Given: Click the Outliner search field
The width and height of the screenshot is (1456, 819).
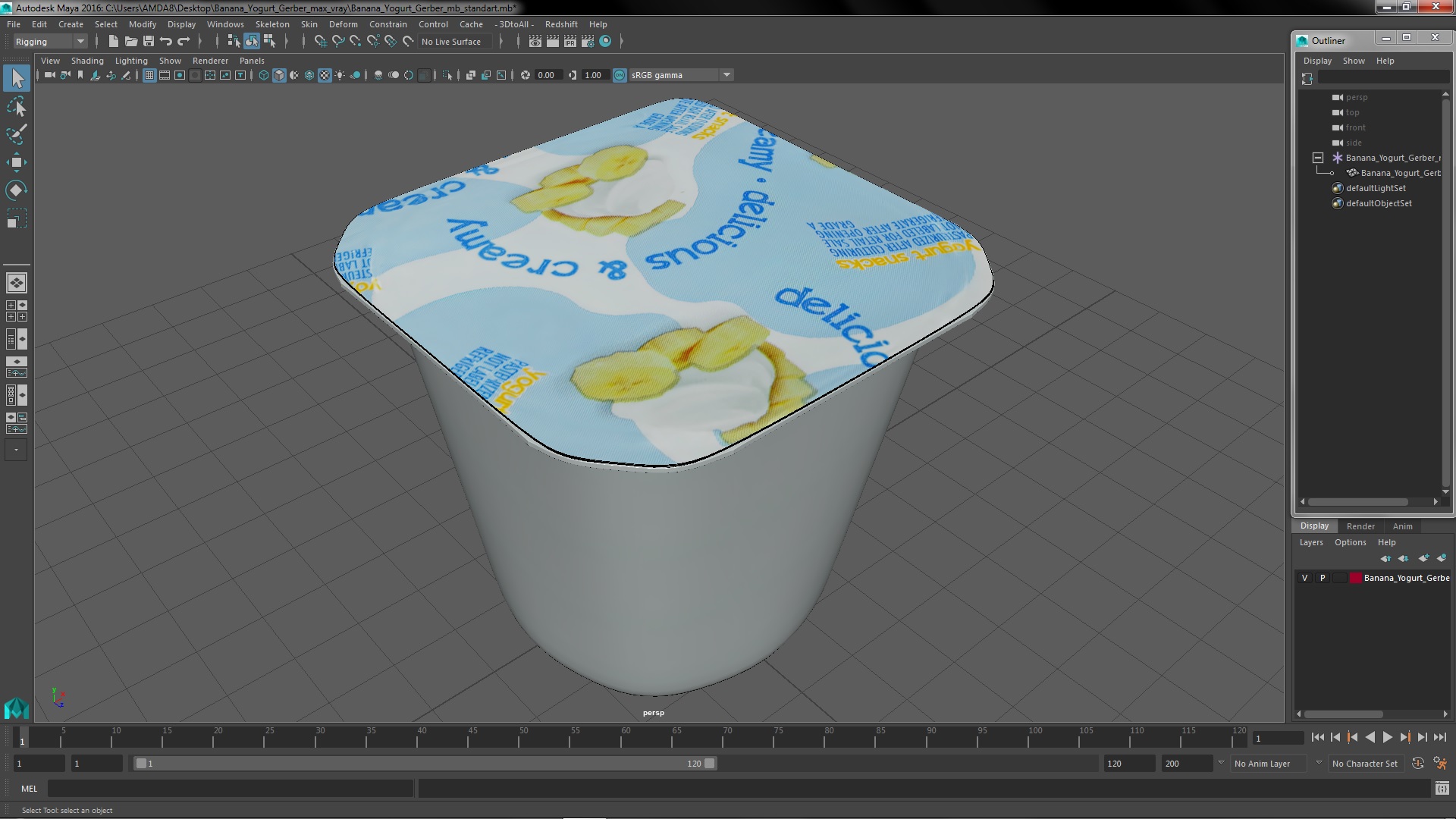Looking at the screenshot, I should click(1383, 77).
